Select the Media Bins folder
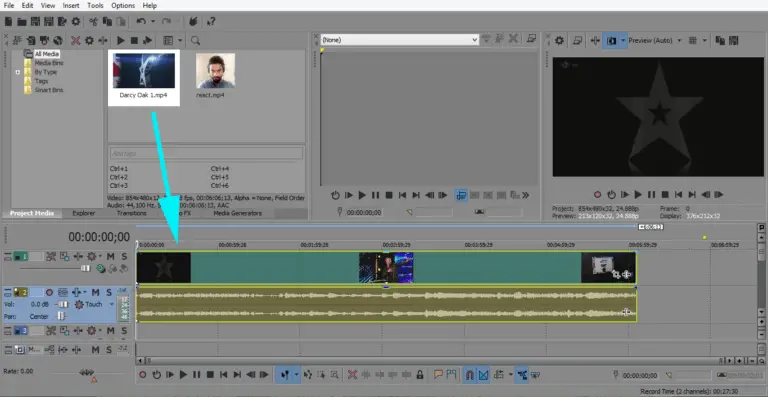 pyautogui.click(x=49, y=63)
